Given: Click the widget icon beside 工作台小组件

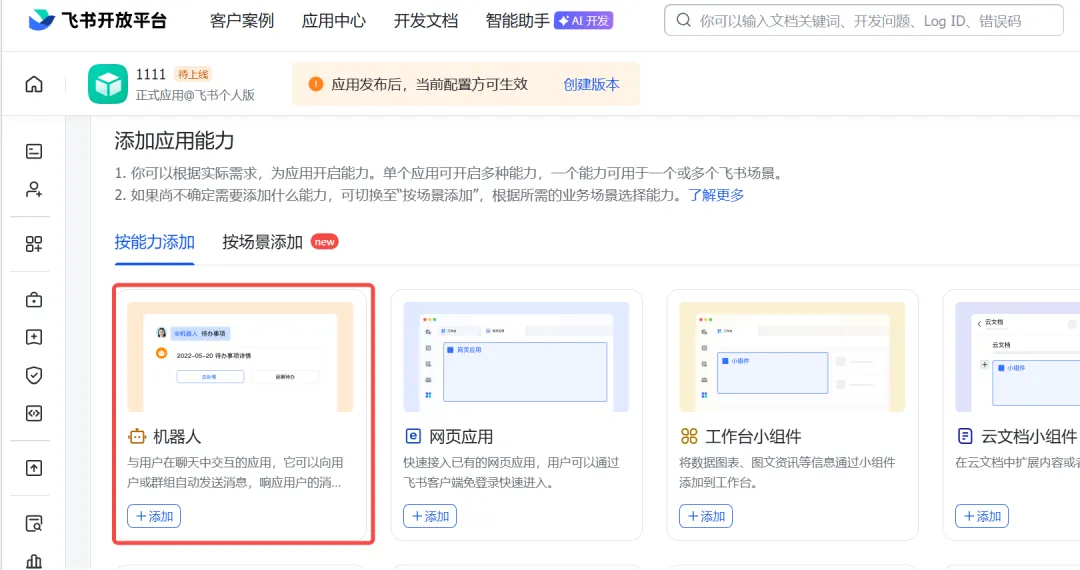Looking at the screenshot, I should 689,436.
